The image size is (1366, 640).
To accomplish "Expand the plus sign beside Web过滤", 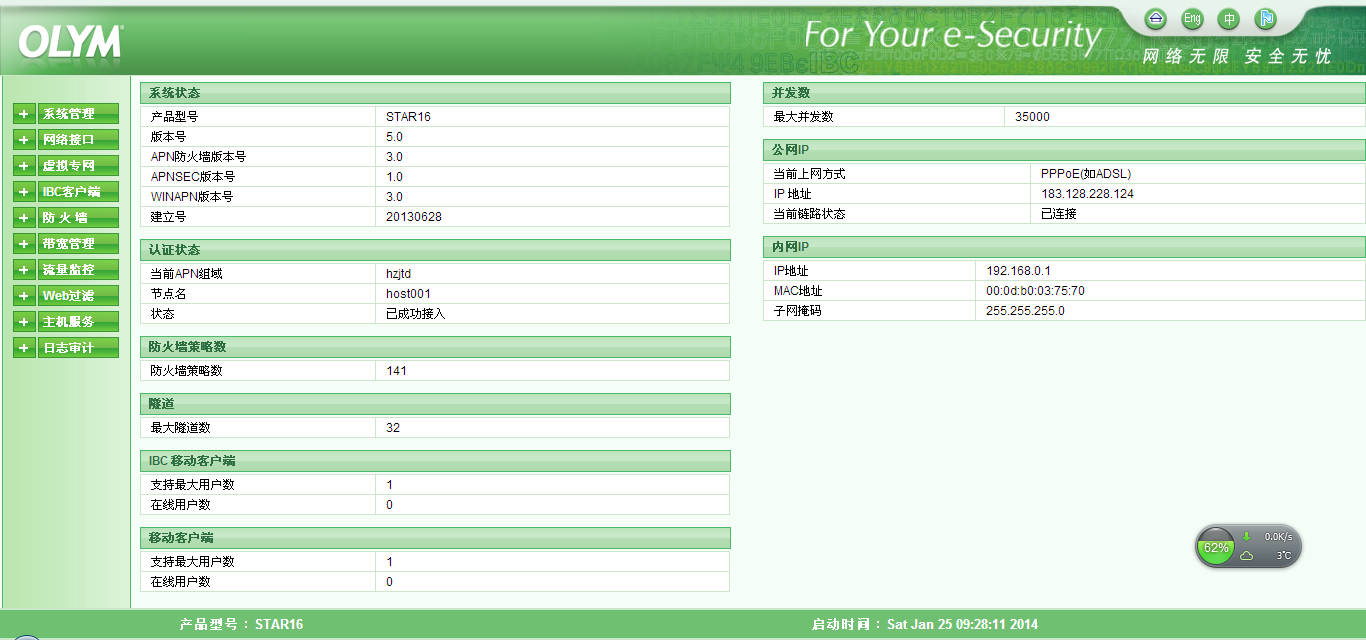I will click(x=24, y=296).
